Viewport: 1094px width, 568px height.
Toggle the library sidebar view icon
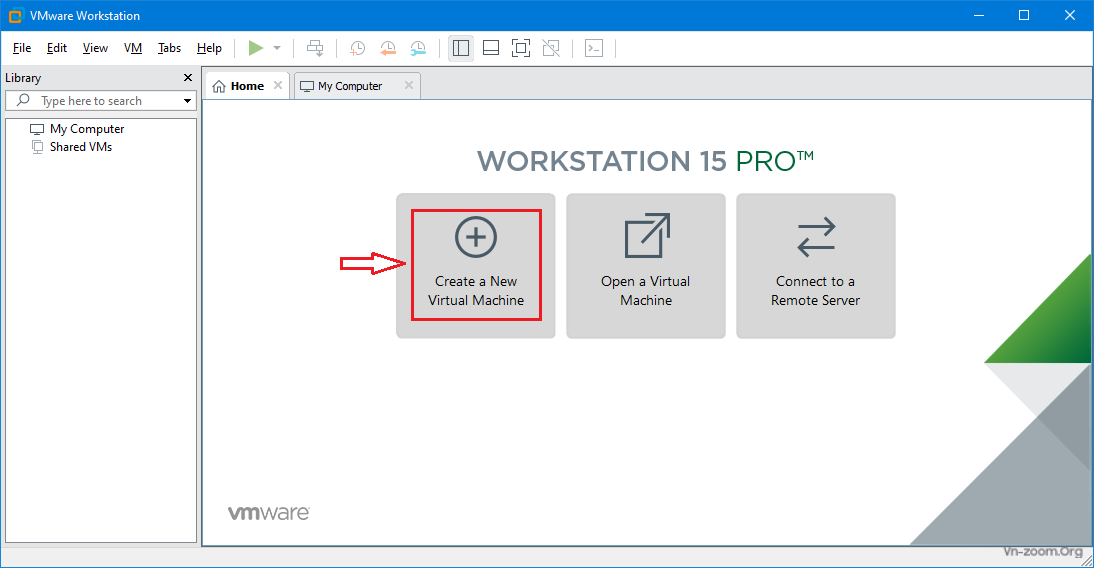[x=460, y=48]
